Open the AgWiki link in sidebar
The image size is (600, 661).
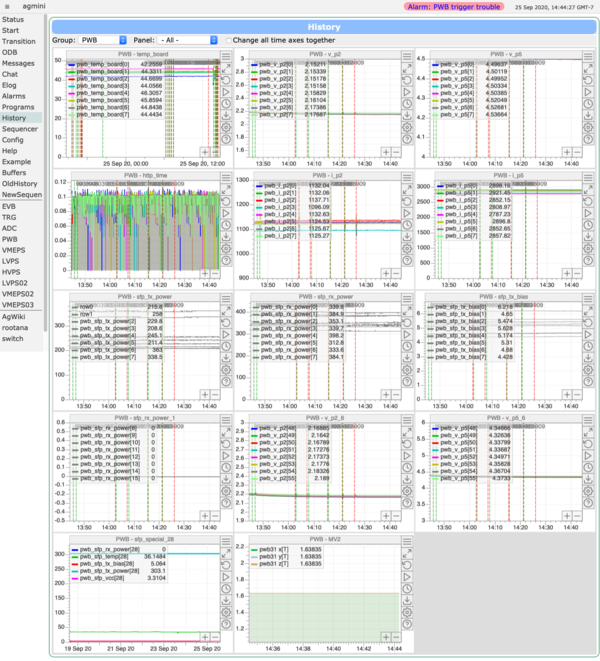(16, 316)
